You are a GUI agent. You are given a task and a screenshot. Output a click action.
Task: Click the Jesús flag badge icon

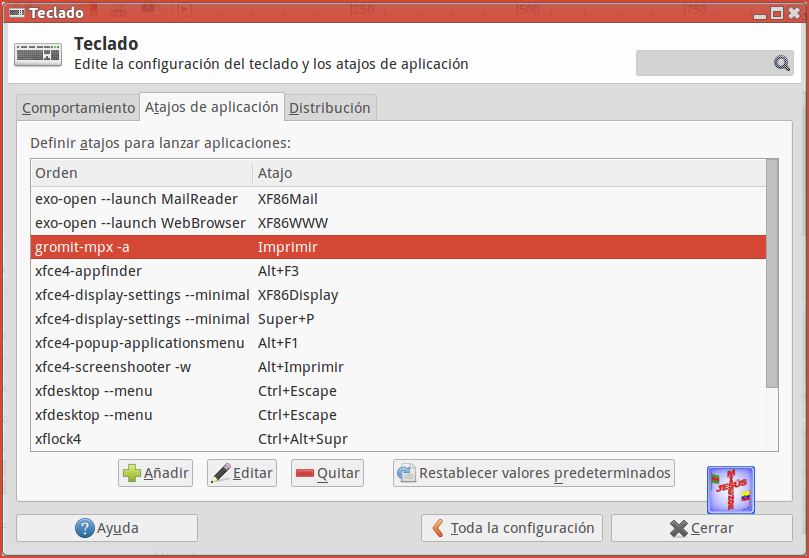tap(731, 490)
